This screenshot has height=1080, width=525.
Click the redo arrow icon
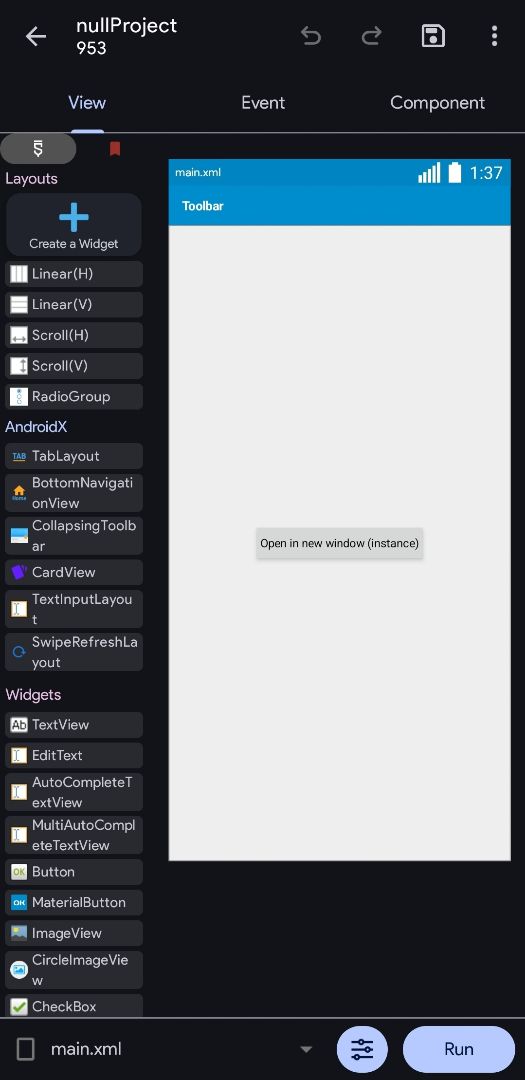371,36
